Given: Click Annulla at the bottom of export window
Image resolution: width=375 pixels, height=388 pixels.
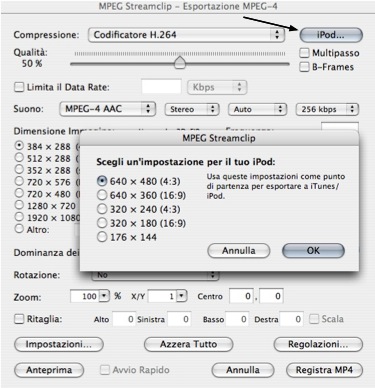Looking at the screenshot, I should point(243,370).
